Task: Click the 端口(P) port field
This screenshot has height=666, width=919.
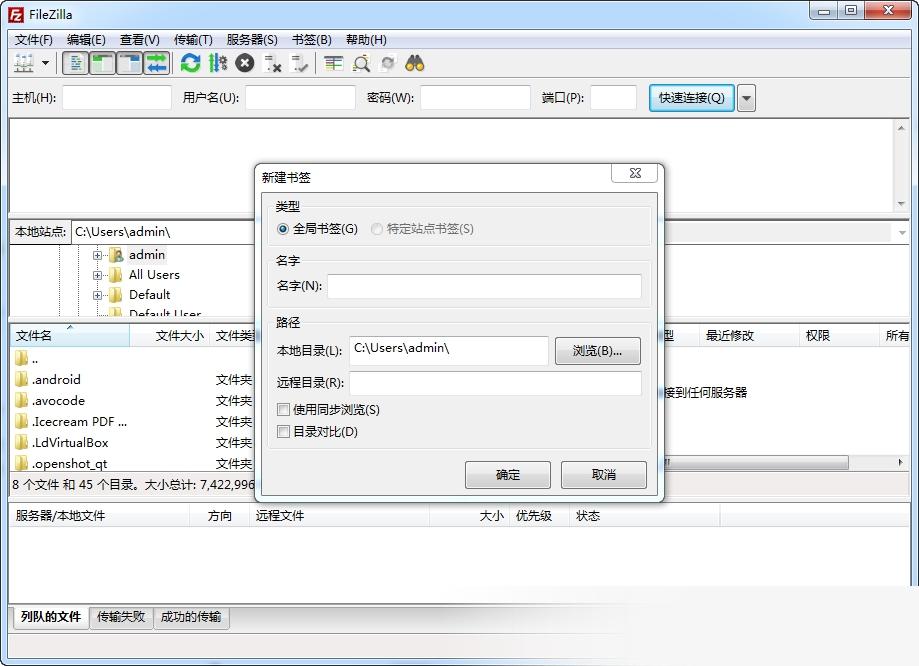Action: click(x=614, y=97)
